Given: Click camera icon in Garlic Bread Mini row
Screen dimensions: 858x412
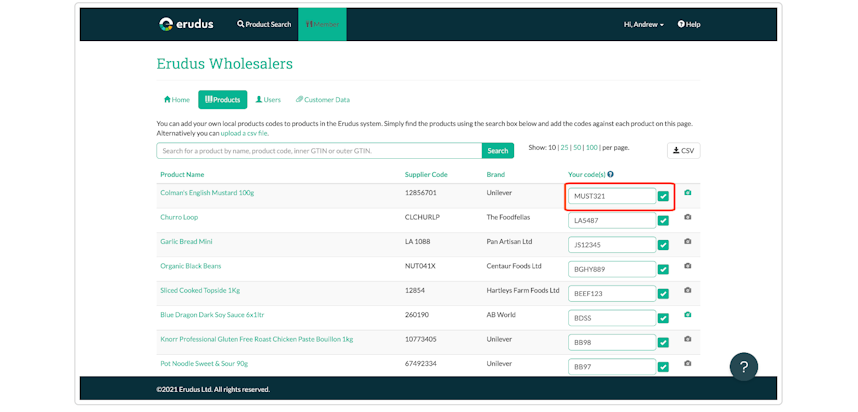Looking at the screenshot, I should [688, 241].
